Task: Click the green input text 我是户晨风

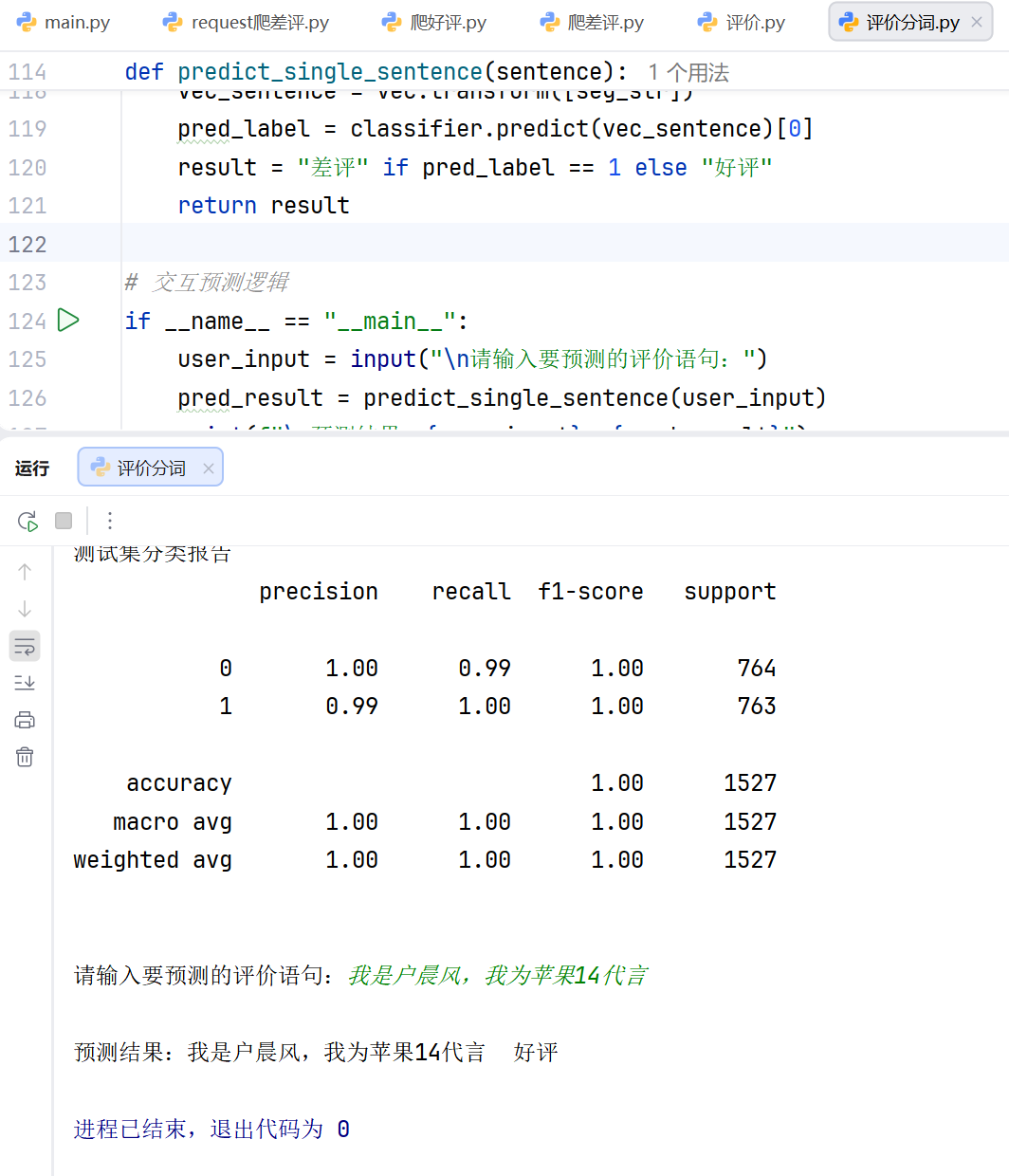Action: 404,976
